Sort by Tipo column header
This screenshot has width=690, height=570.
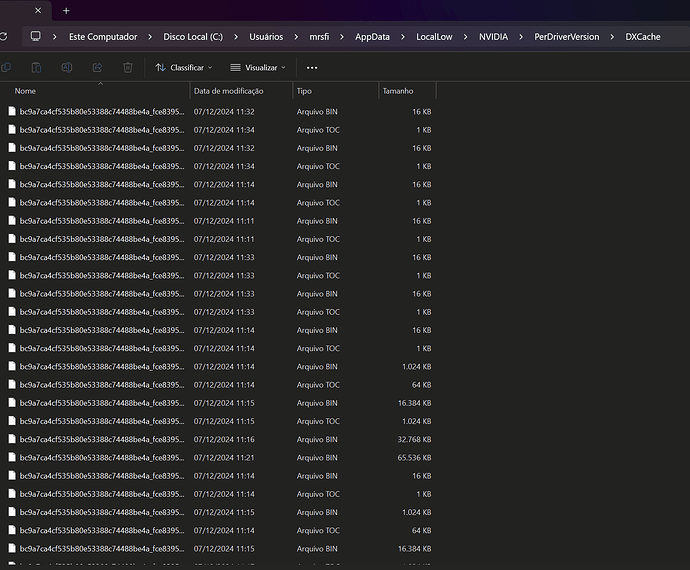[x=304, y=91]
